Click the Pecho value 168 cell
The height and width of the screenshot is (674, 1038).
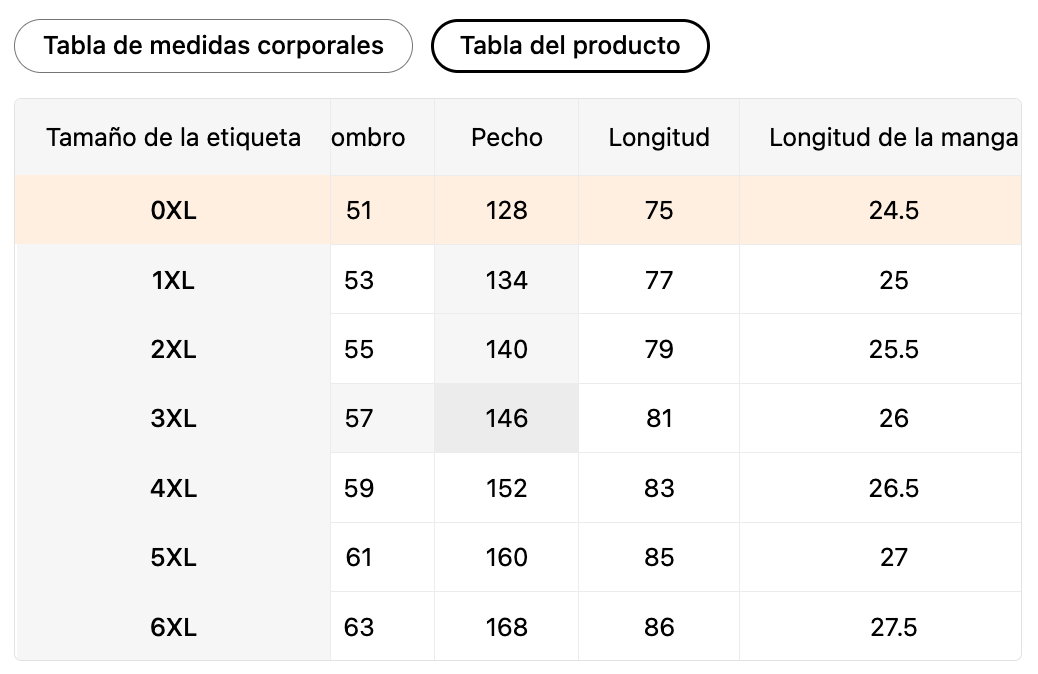507,628
